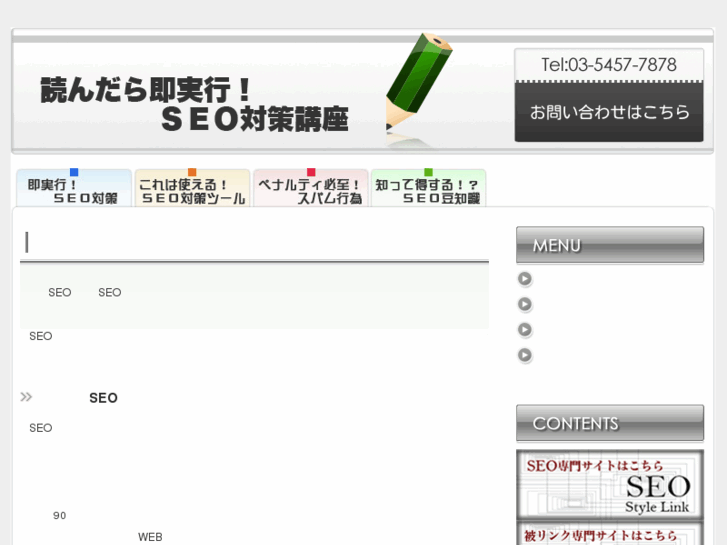Viewport: 727px width, 545px height.
Task: Open the 即実行！SEO対策 tab
Action: pos(74,188)
